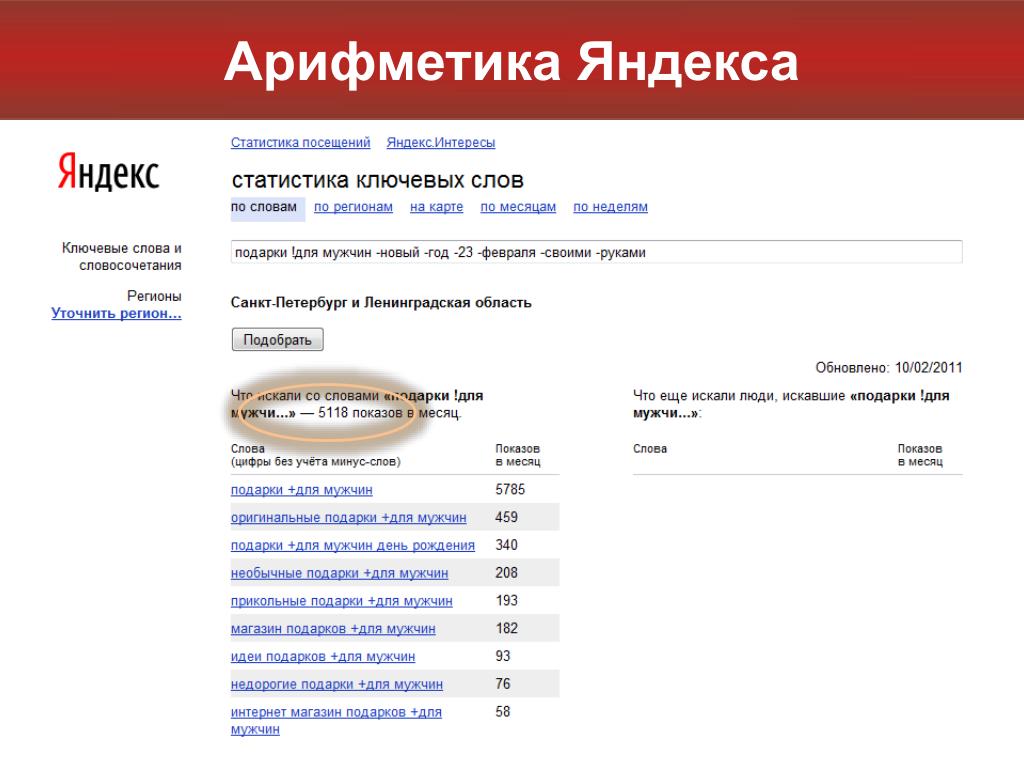Open подарки +для мужчин день рождения link

(x=353, y=545)
